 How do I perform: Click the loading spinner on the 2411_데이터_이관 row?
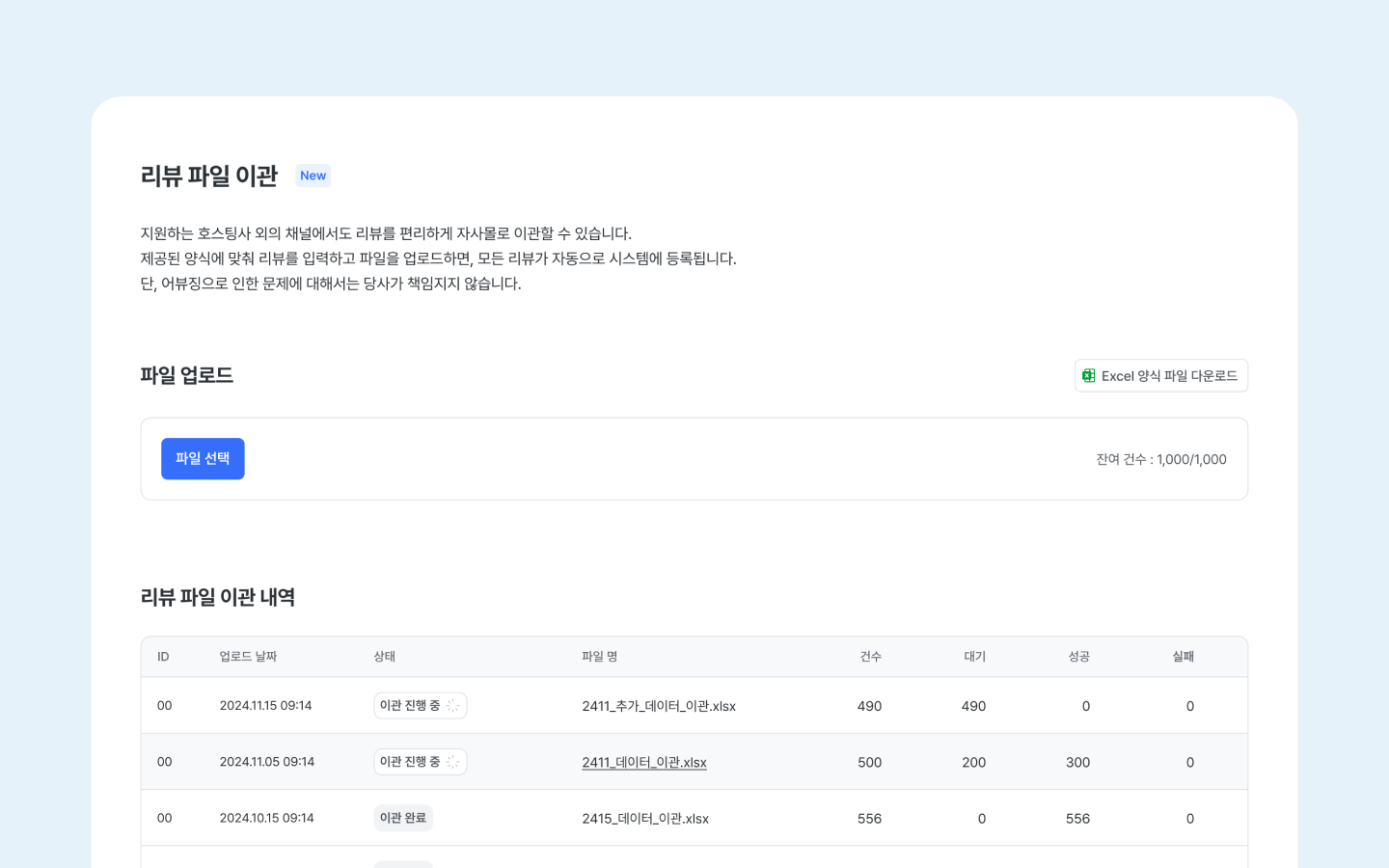click(452, 761)
